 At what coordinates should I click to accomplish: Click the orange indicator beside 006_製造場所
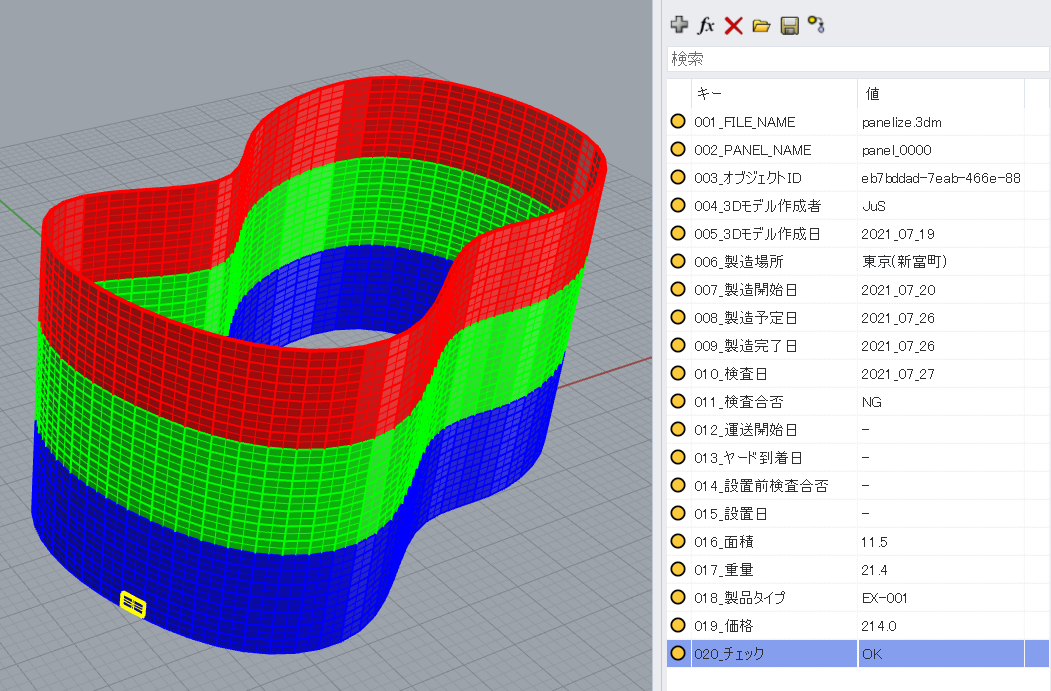[x=679, y=261]
